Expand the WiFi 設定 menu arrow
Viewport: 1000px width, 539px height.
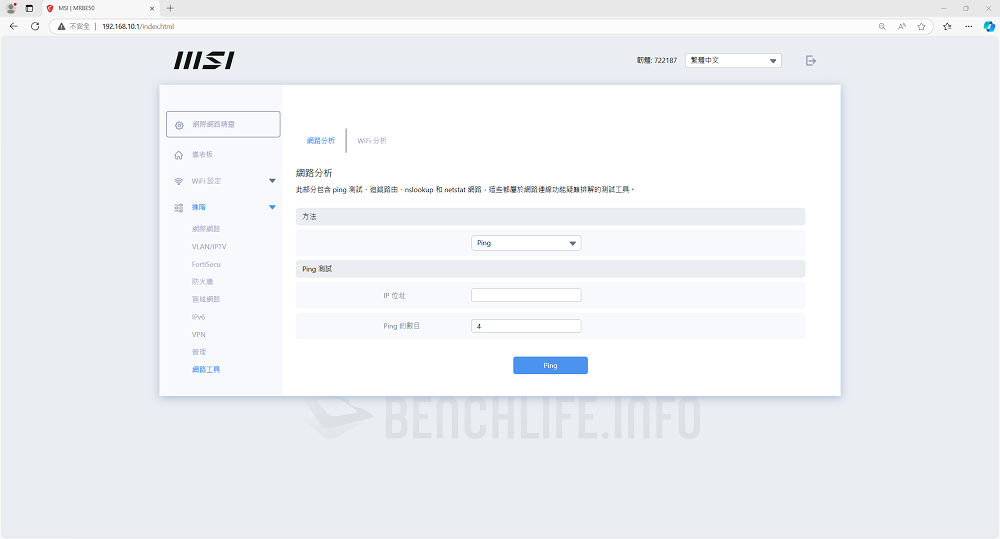[272, 181]
